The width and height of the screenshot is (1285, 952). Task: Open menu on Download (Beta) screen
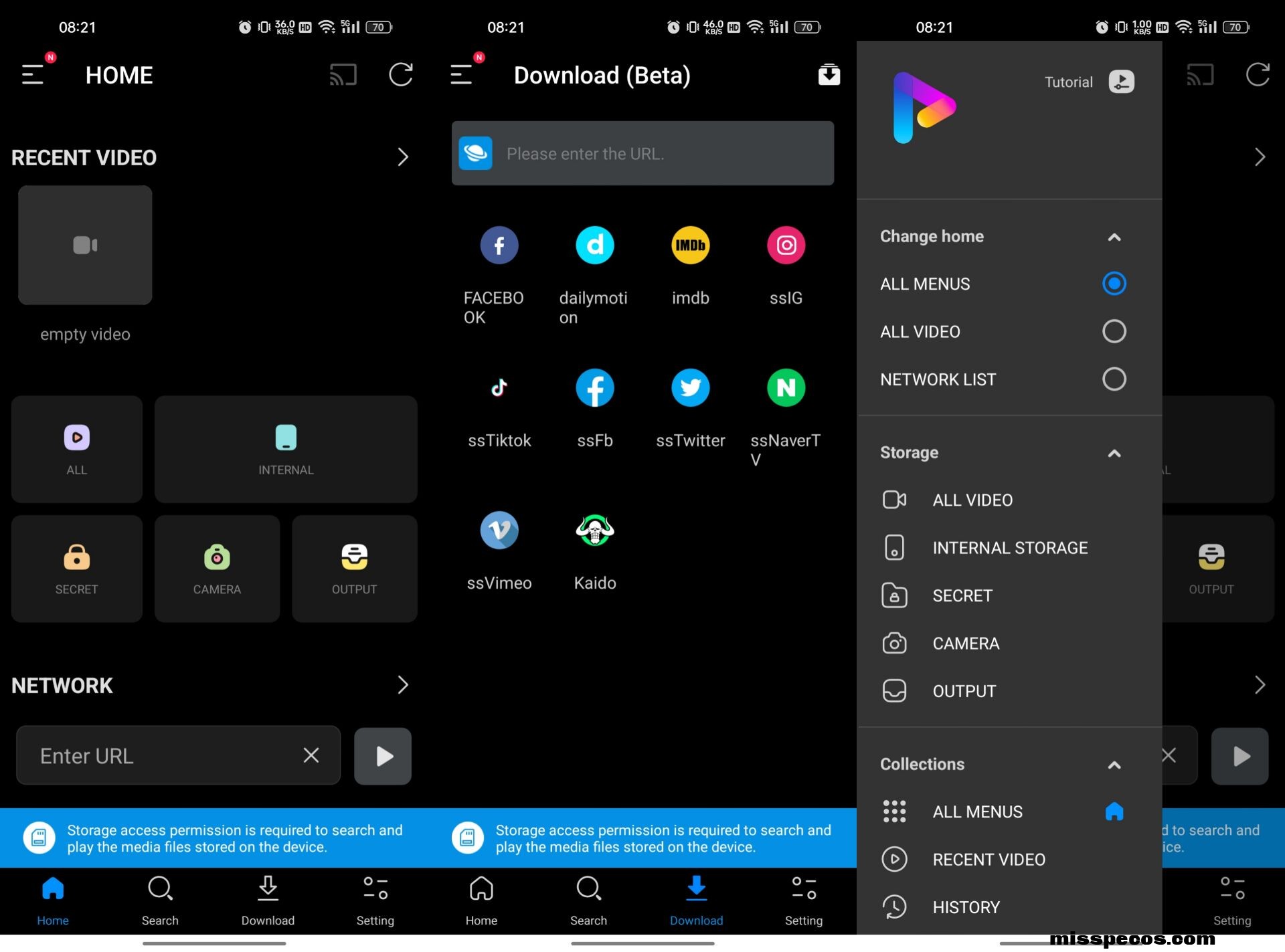(x=461, y=74)
